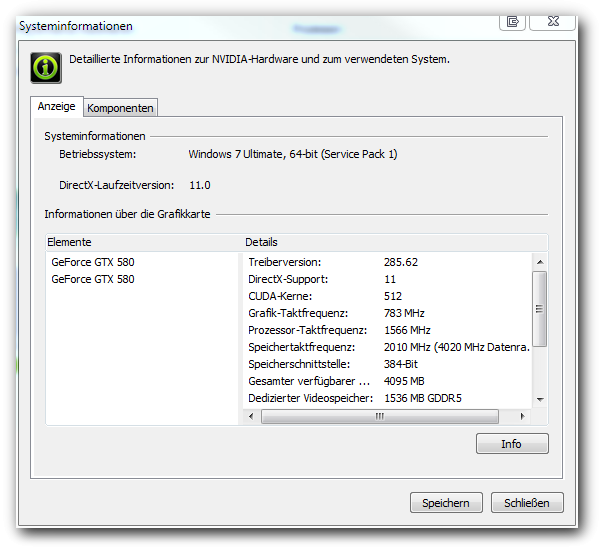Close the Systeminformationen window with X
This screenshot has width=602, height=552.
(553, 21)
